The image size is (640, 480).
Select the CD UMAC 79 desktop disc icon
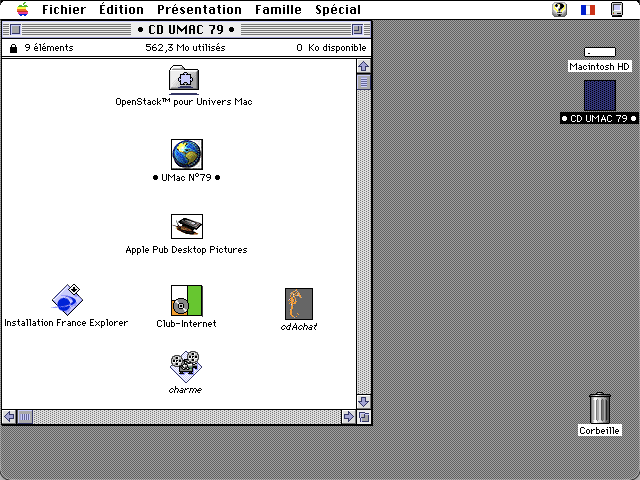tap(600, 96)
